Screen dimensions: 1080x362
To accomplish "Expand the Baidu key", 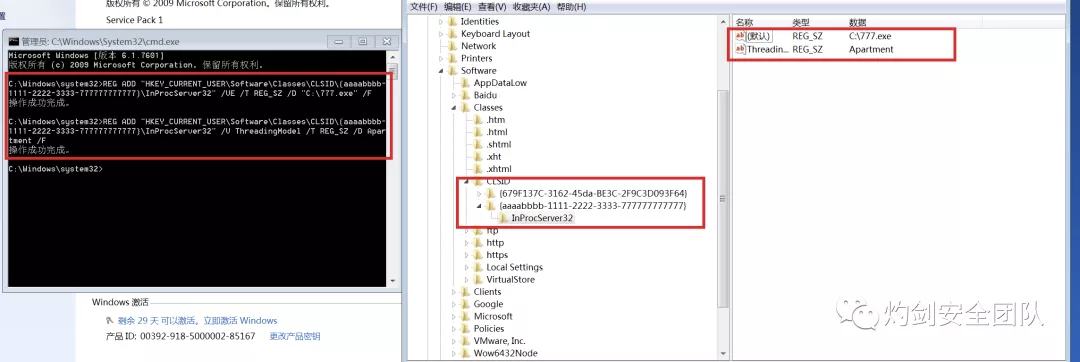I will click(454, 95).
